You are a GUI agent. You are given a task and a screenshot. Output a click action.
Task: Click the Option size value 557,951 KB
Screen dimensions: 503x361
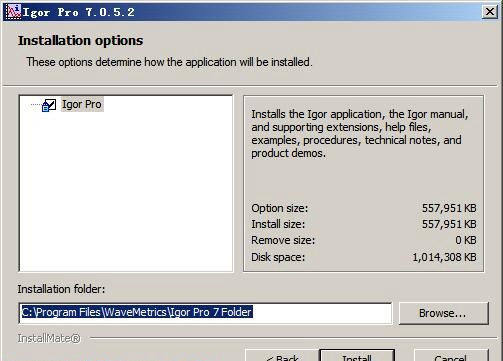coord(449,208)
